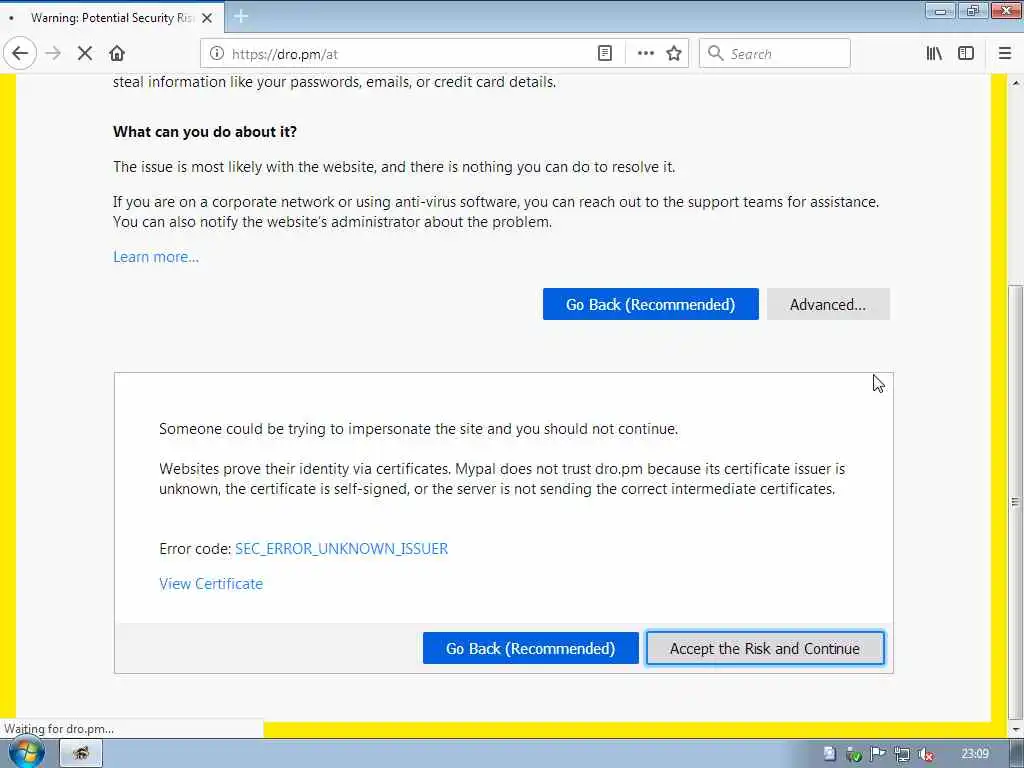Close the Warning: Potential Security Risk tab
1024x768 pixels.
coord(207,18)
